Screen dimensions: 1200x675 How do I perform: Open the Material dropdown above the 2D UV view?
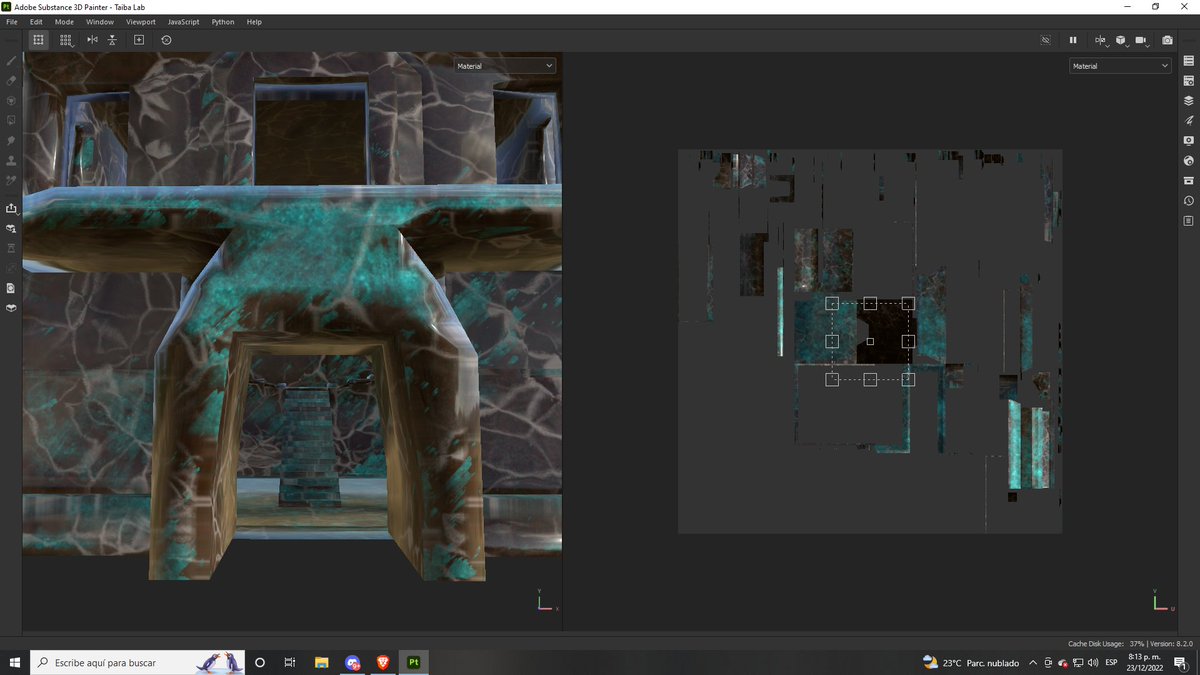pos(1120,65)
